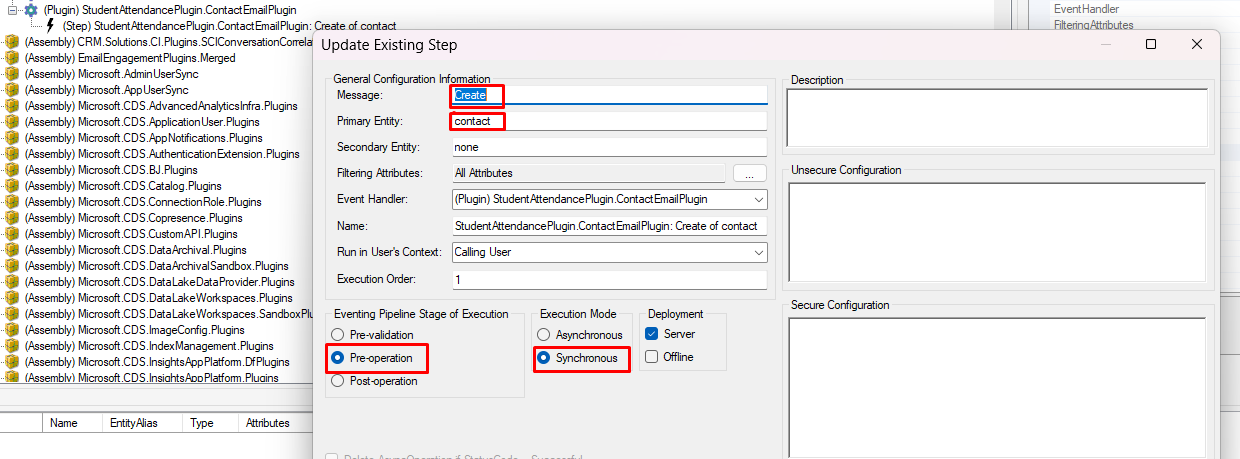Click the Microsoft.CDS.ImageConfig.Plugins assembly icon
This screenshot has width=1240, height=459.
12,330
